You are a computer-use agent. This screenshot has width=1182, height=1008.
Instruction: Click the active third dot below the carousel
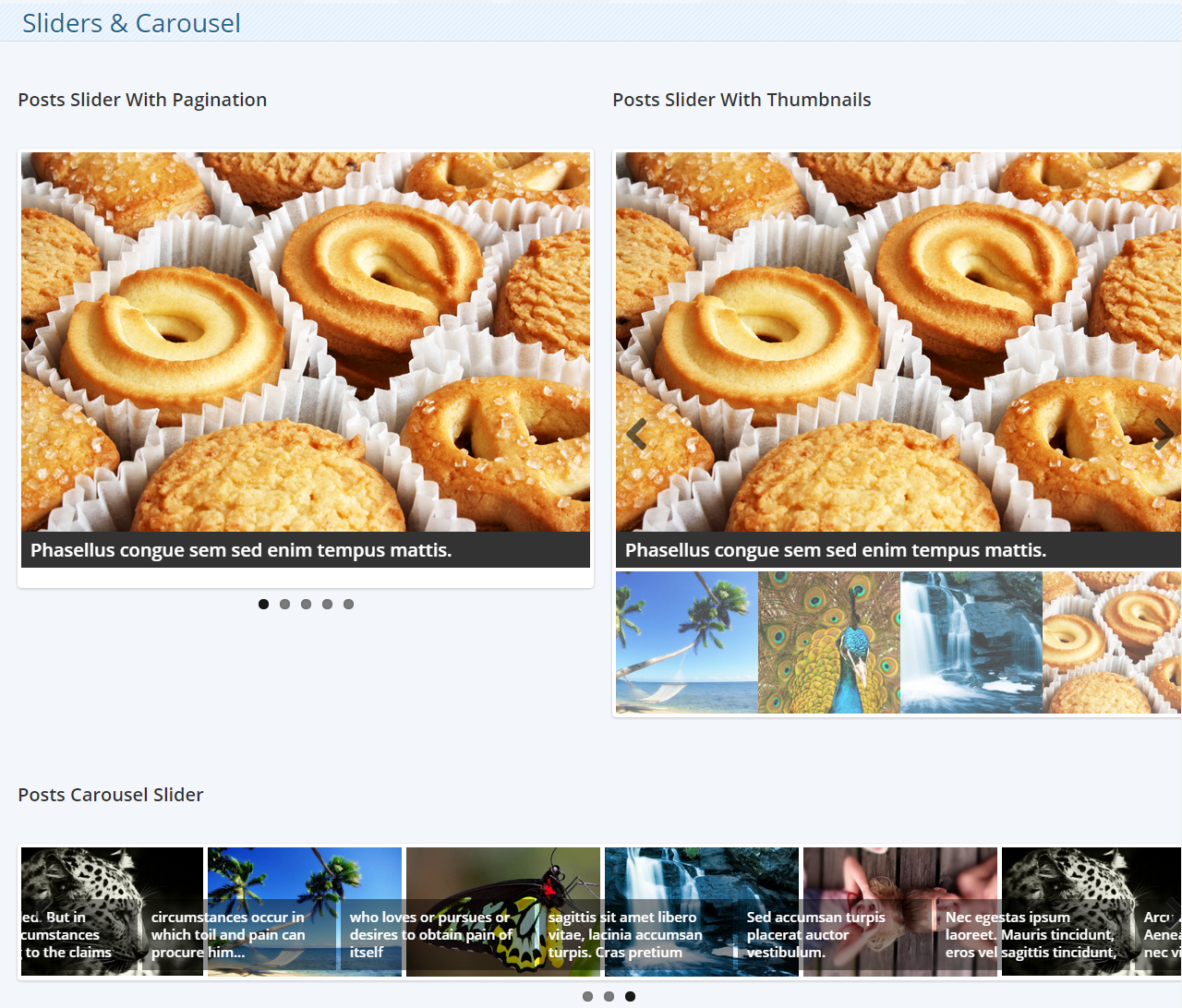(630, 996)
